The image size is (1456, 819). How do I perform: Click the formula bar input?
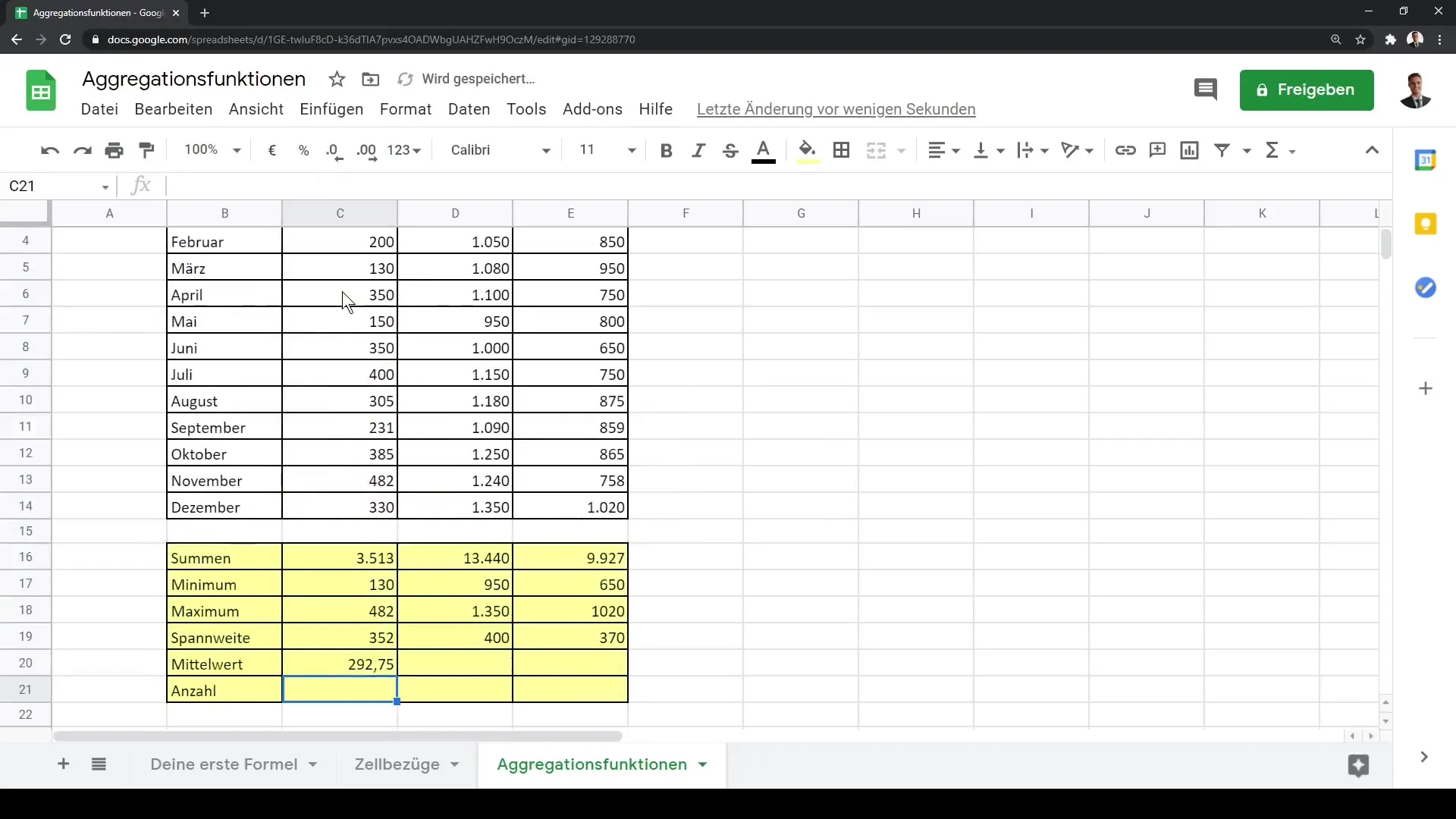(777, 186)
